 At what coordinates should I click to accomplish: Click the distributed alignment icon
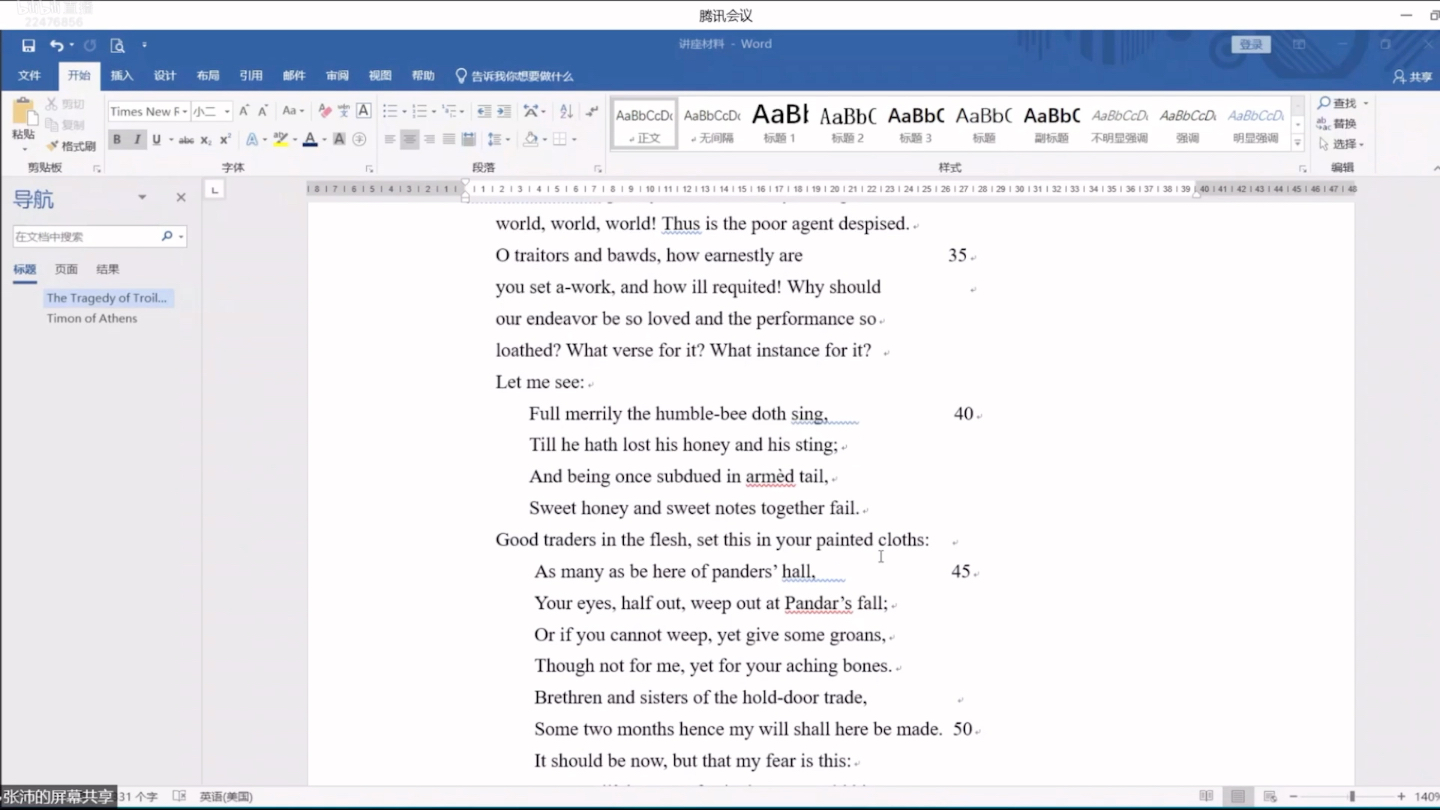pos(468,140)
